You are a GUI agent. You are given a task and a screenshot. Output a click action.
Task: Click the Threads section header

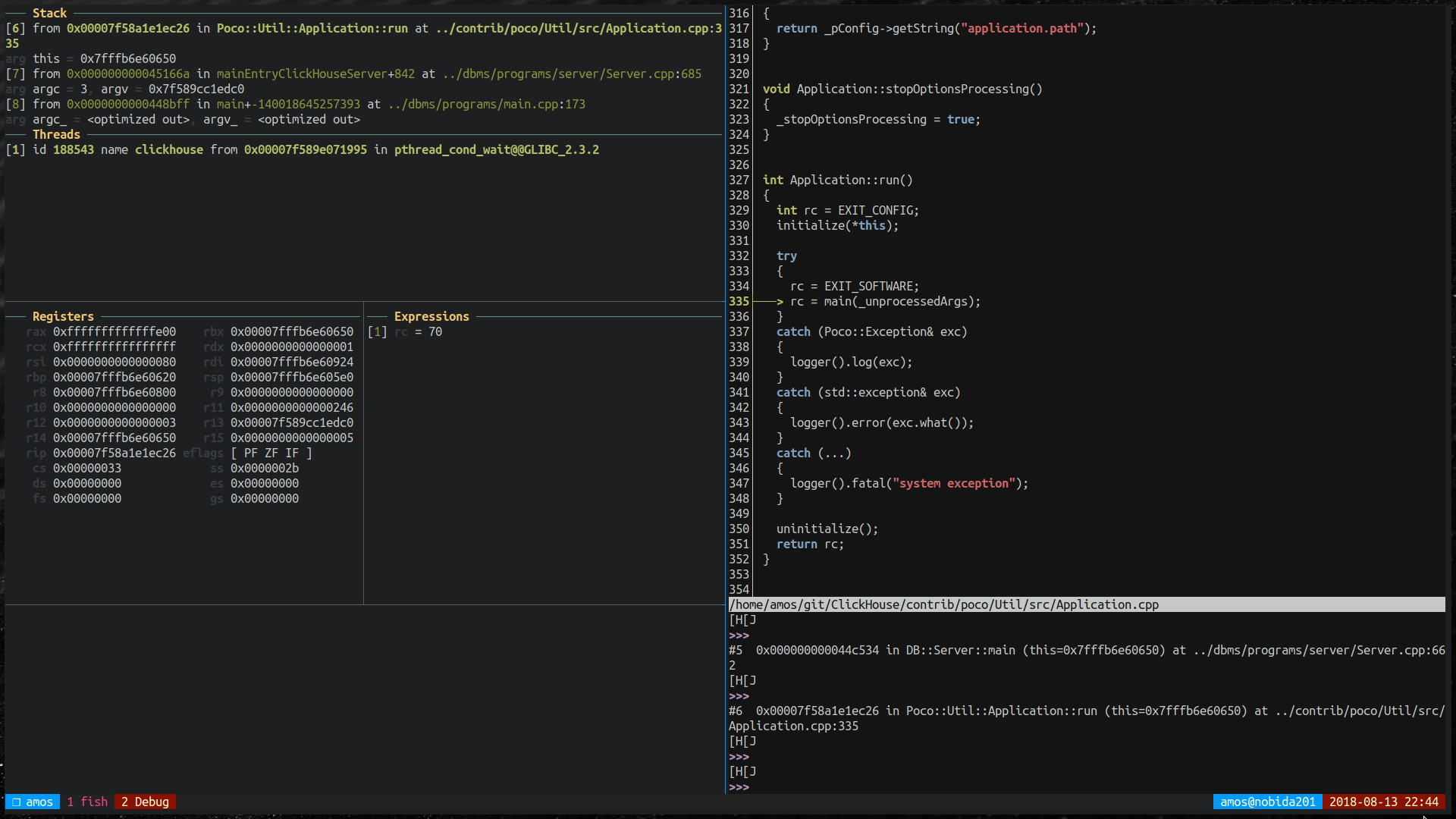[56, 134]
